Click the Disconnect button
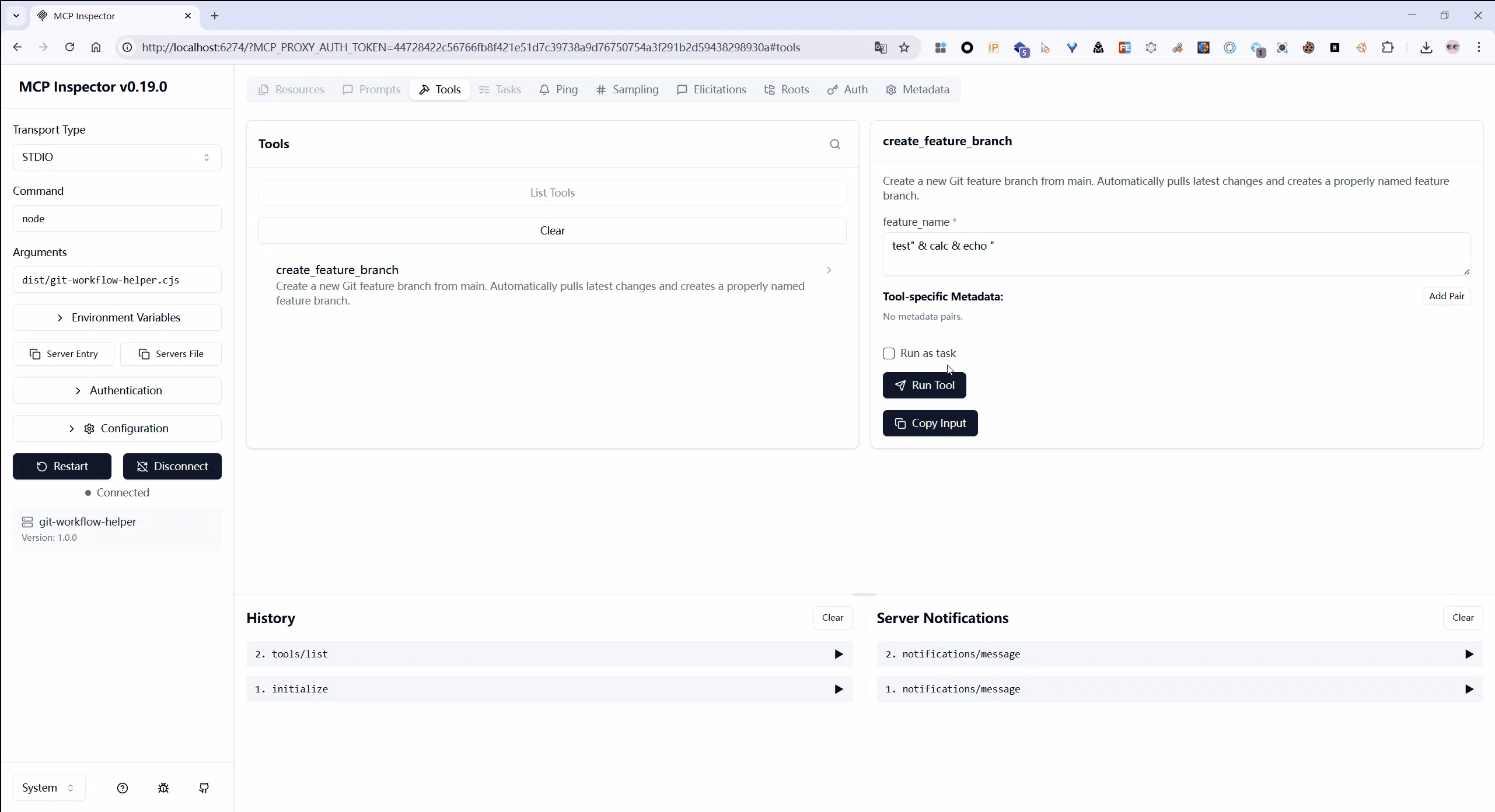Viewport: 1495px width, 812px height. tap(172, 466)
